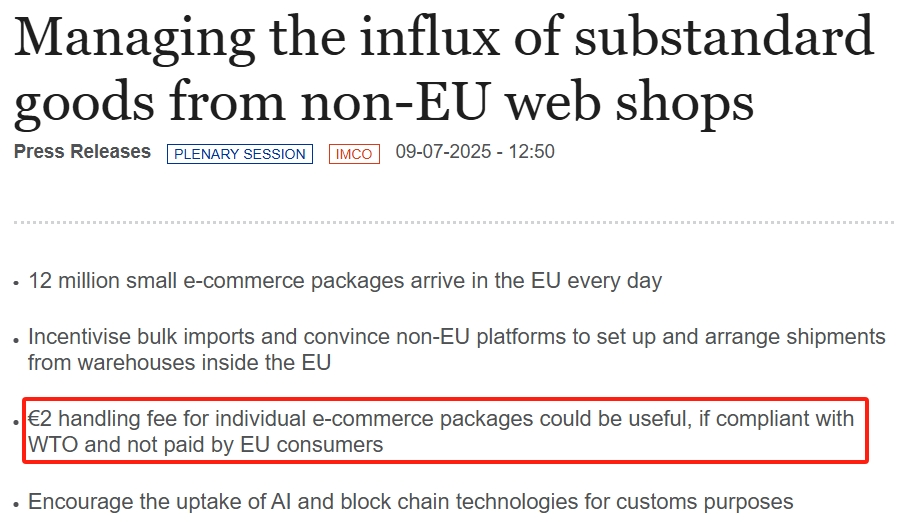
Task: Click the bullet dot before "Encourage"
Action: [x=17, y=504]
